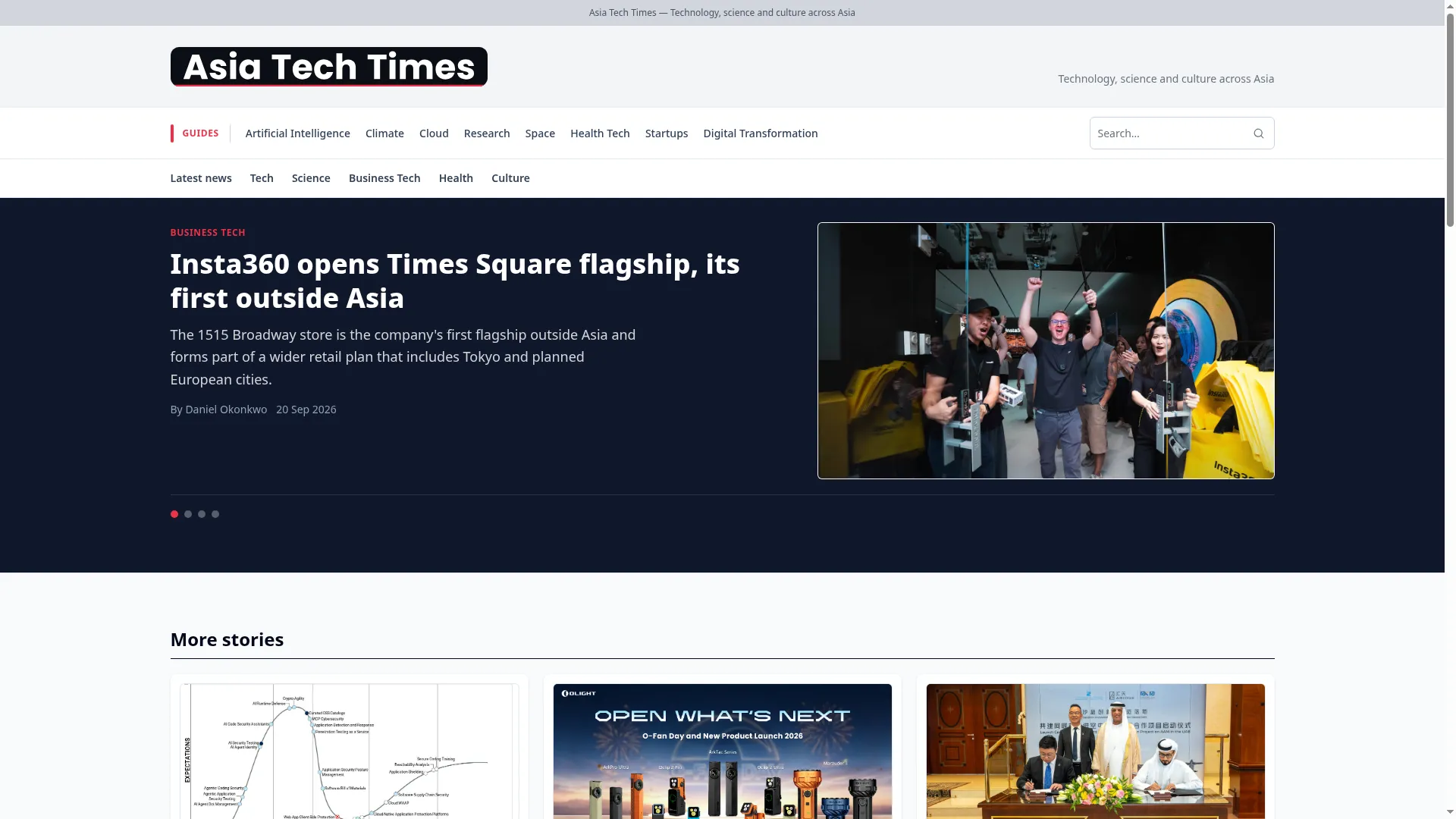Open the Cloud guide

pos(434,133)
